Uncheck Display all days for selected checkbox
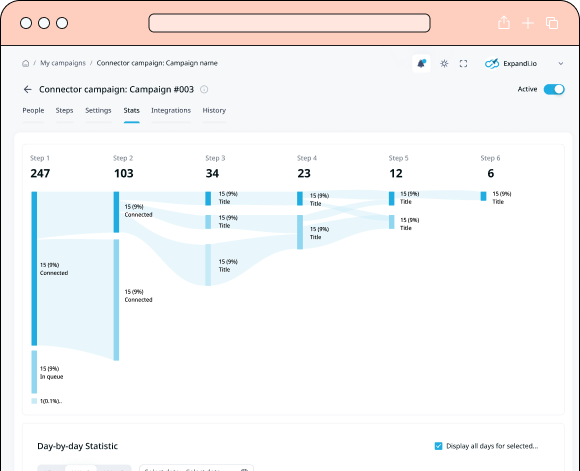Image resolution: width=580 pixels, height=471 pixels. pyautogui.click(x=438, y=446)
